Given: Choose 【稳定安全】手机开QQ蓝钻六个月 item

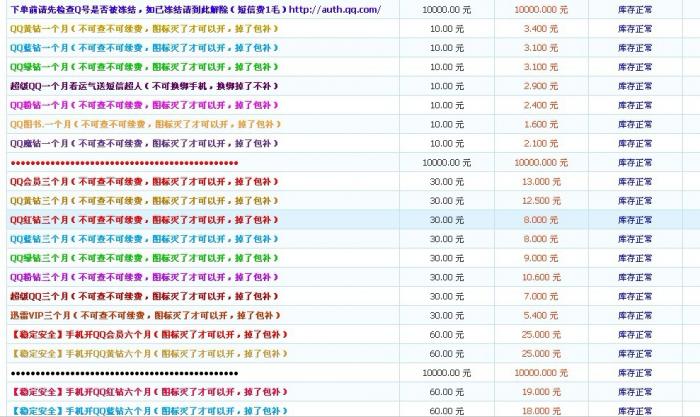Looking at the screenshot, I should pyautogui.click(x=149, y=411).
